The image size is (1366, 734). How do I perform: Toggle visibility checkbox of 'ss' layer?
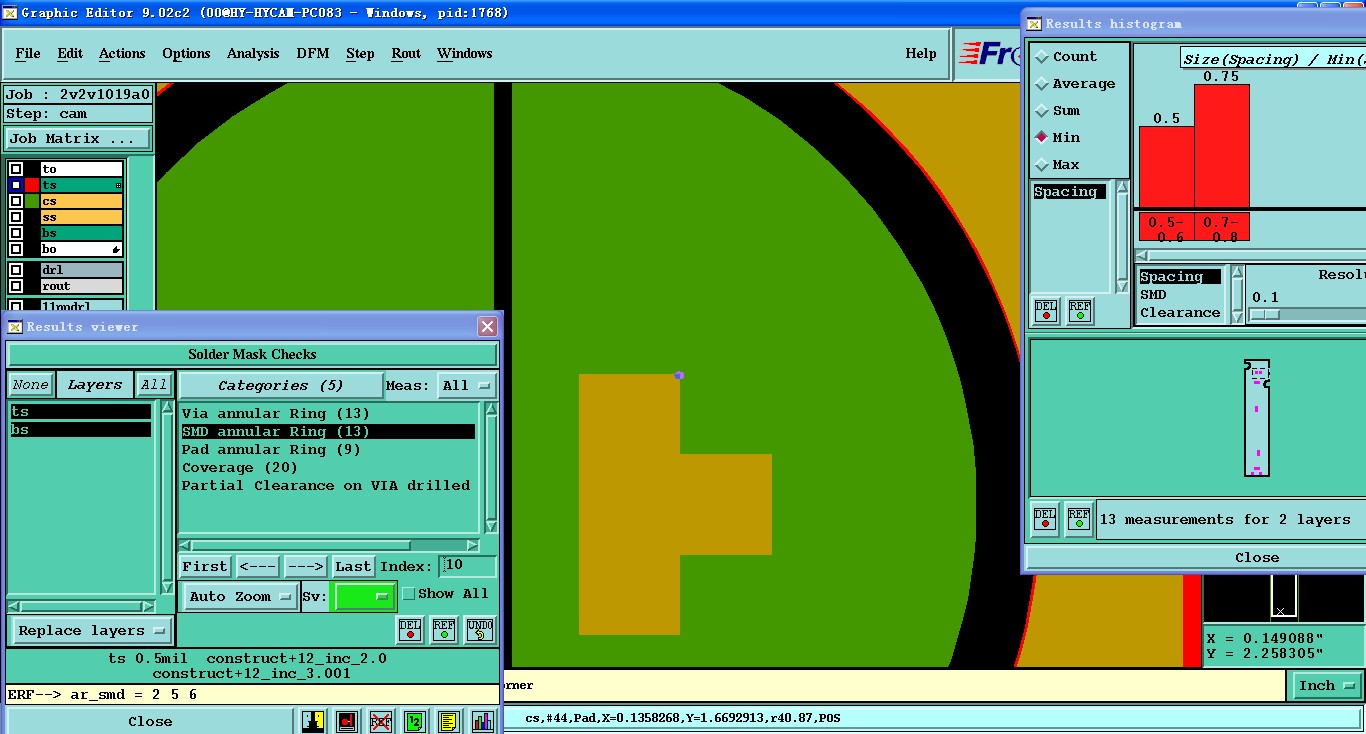pos(16,217)
